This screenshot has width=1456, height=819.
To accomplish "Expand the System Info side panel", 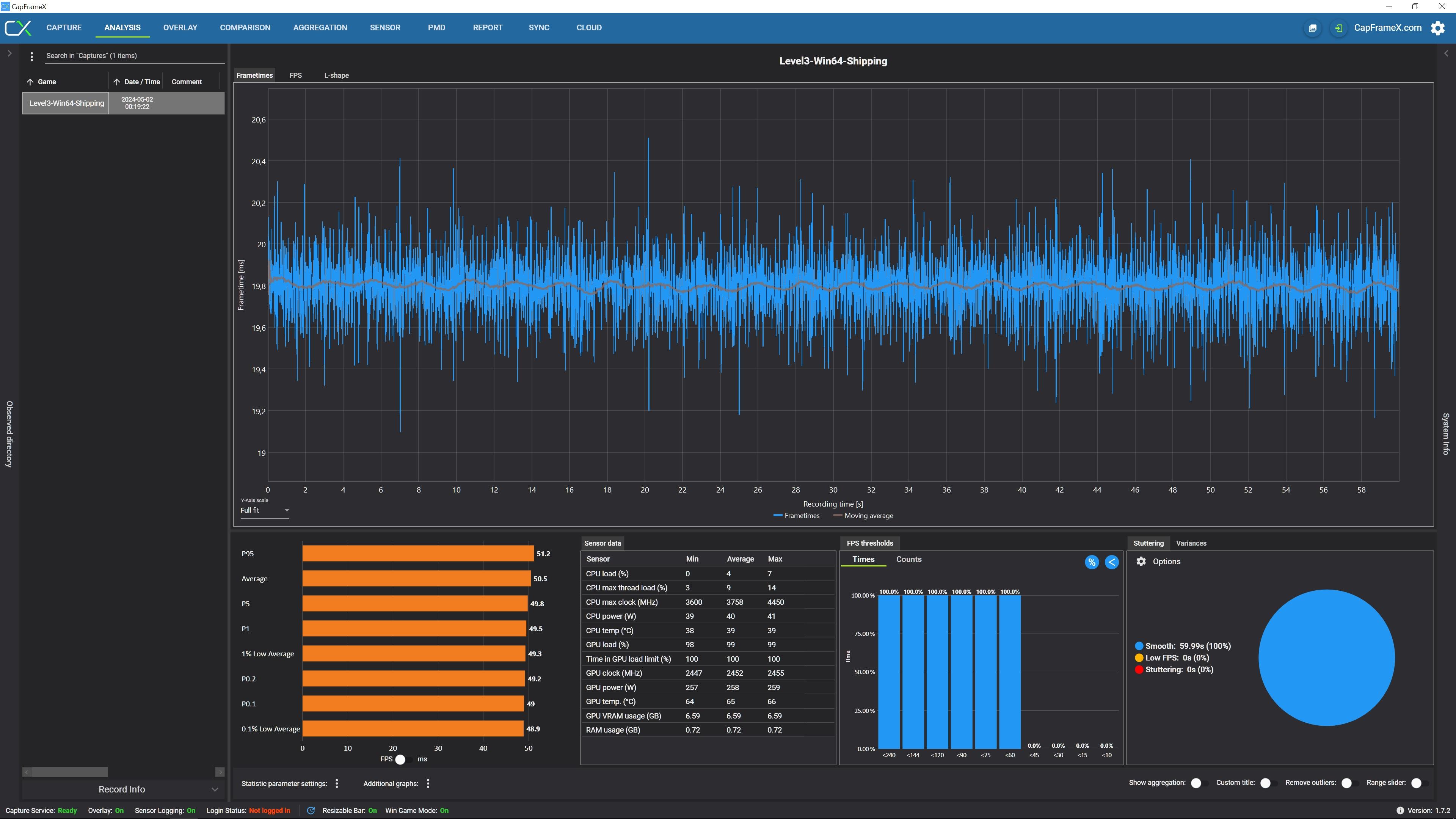I will pyautogui.click(x=1446, y=53).
